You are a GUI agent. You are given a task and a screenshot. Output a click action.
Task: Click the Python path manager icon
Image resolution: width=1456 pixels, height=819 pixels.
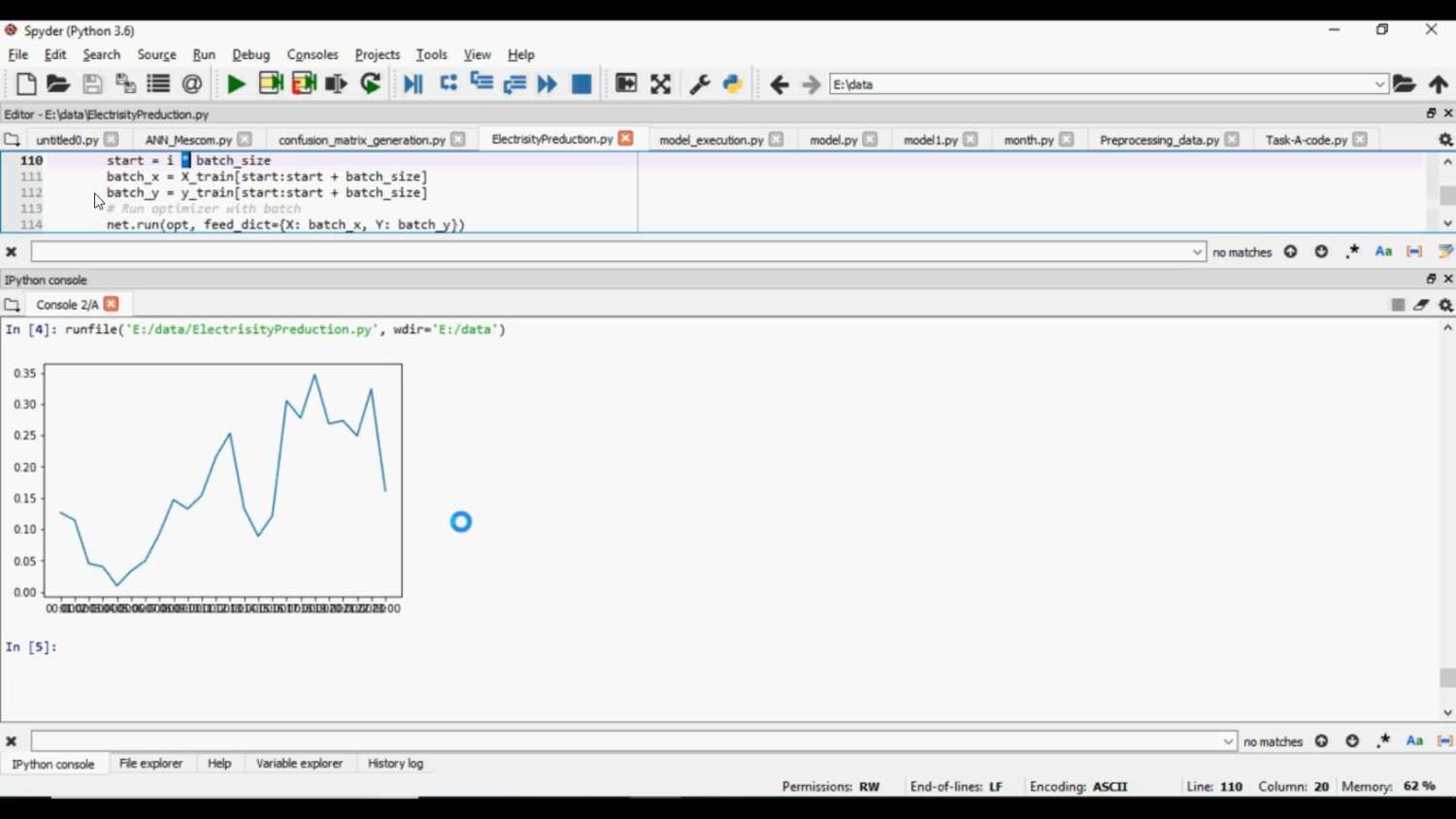point(733,84)
